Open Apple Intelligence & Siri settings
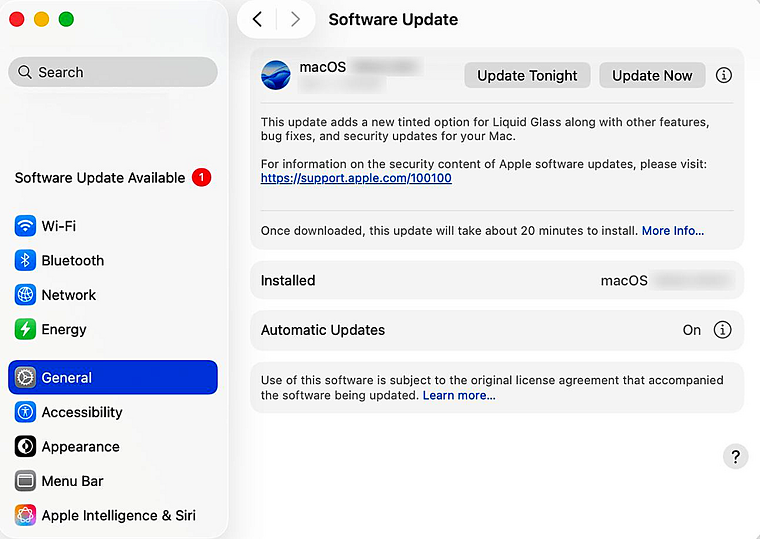The height and width of the screenshot is (539, 760). pos(113,515)
